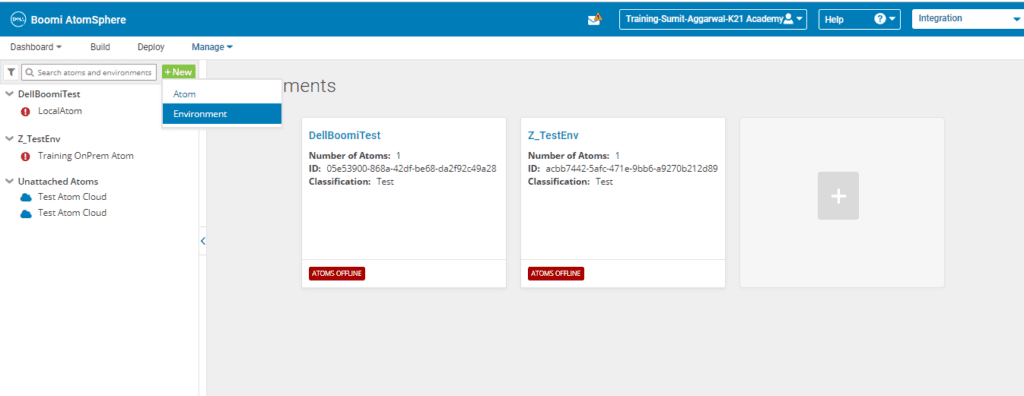Open the Manage dropdown menu
Screen dimensions: 1024x396
click(212, 47)
